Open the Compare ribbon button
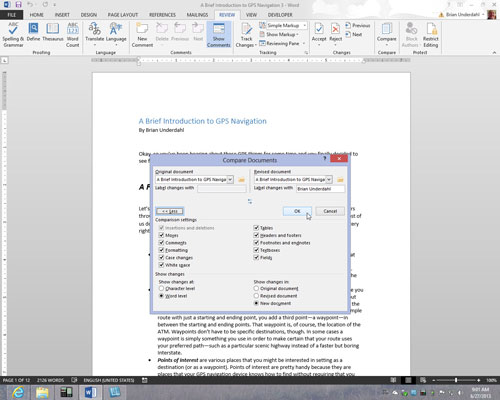 [x=387, y=35]
